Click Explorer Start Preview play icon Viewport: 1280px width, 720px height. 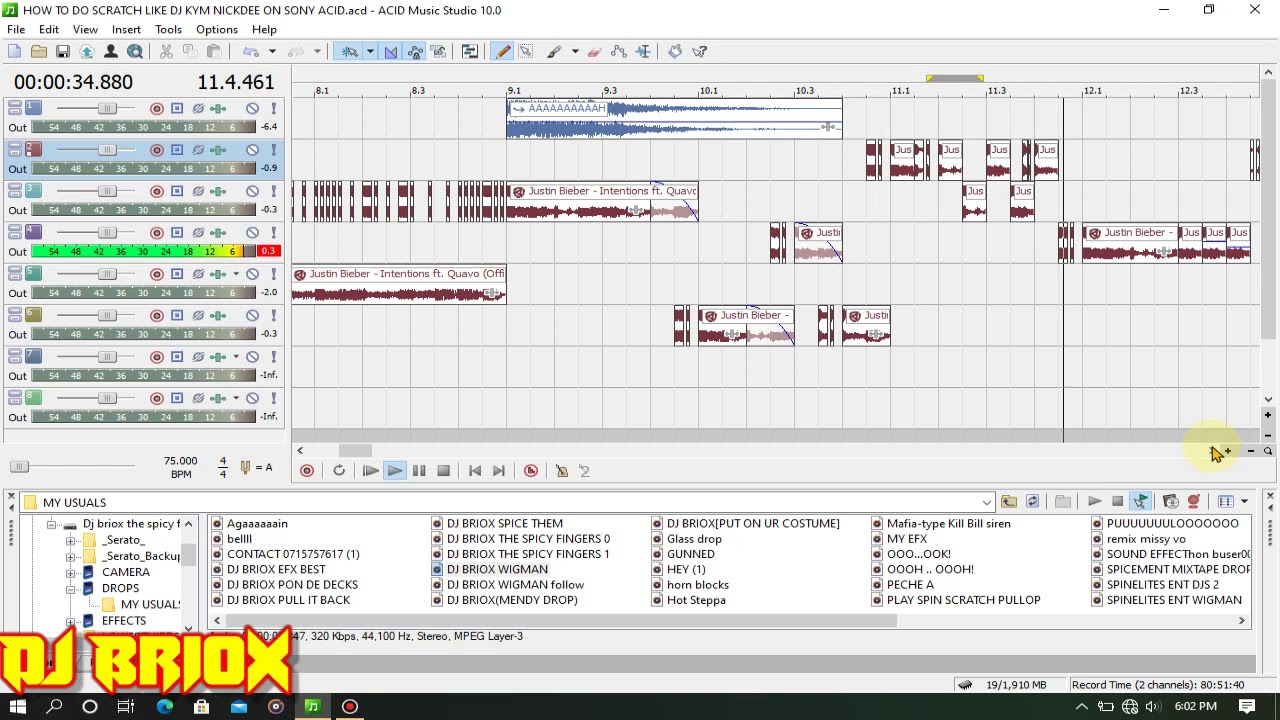click(1094, 502)
